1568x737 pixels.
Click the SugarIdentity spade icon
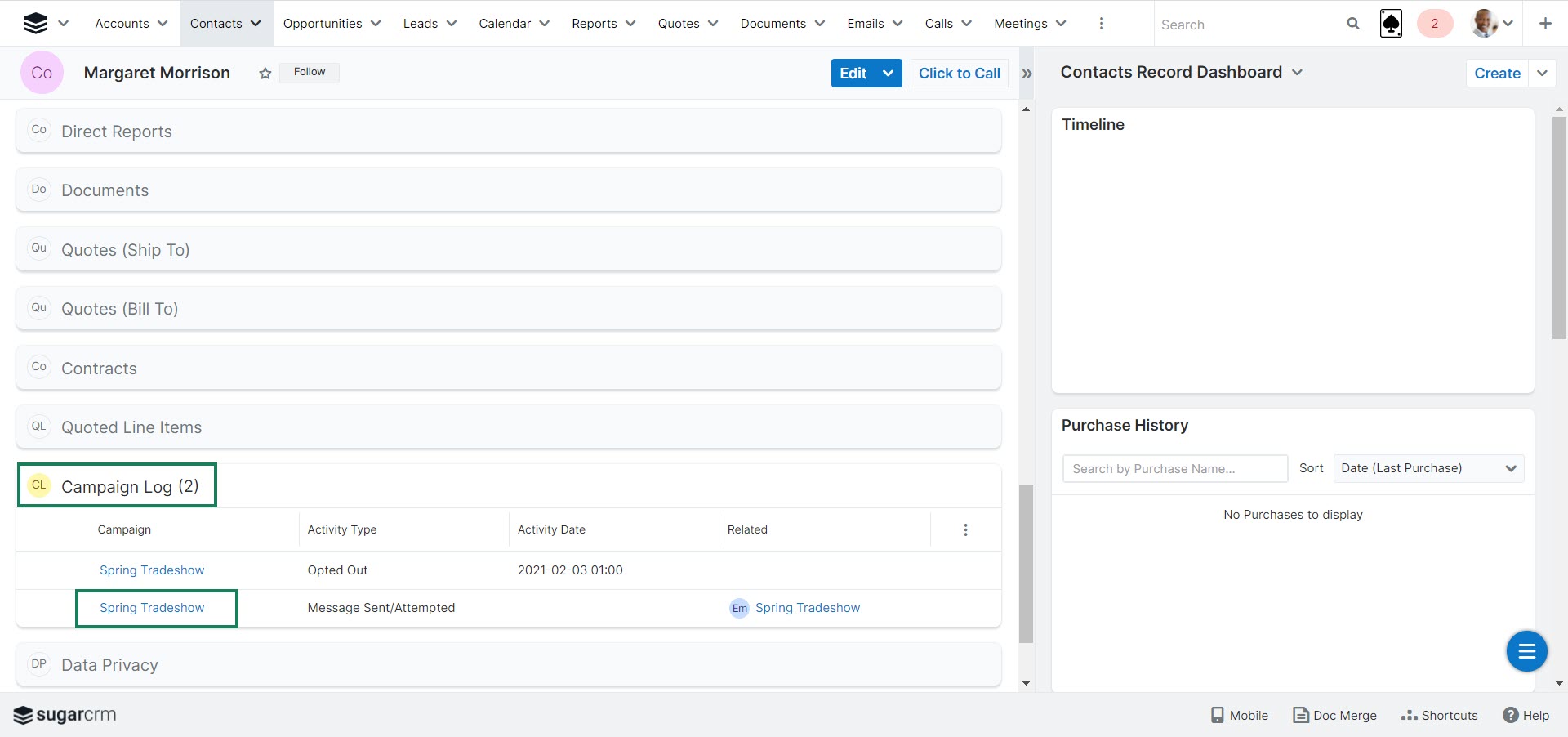pyautogui.click(x=1391, y=24)
